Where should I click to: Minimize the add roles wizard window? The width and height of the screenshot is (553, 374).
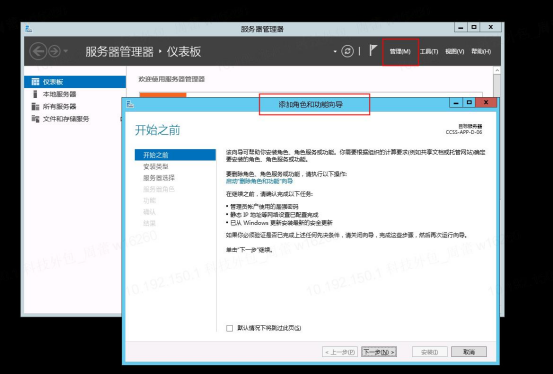click(x=456, y=103)
